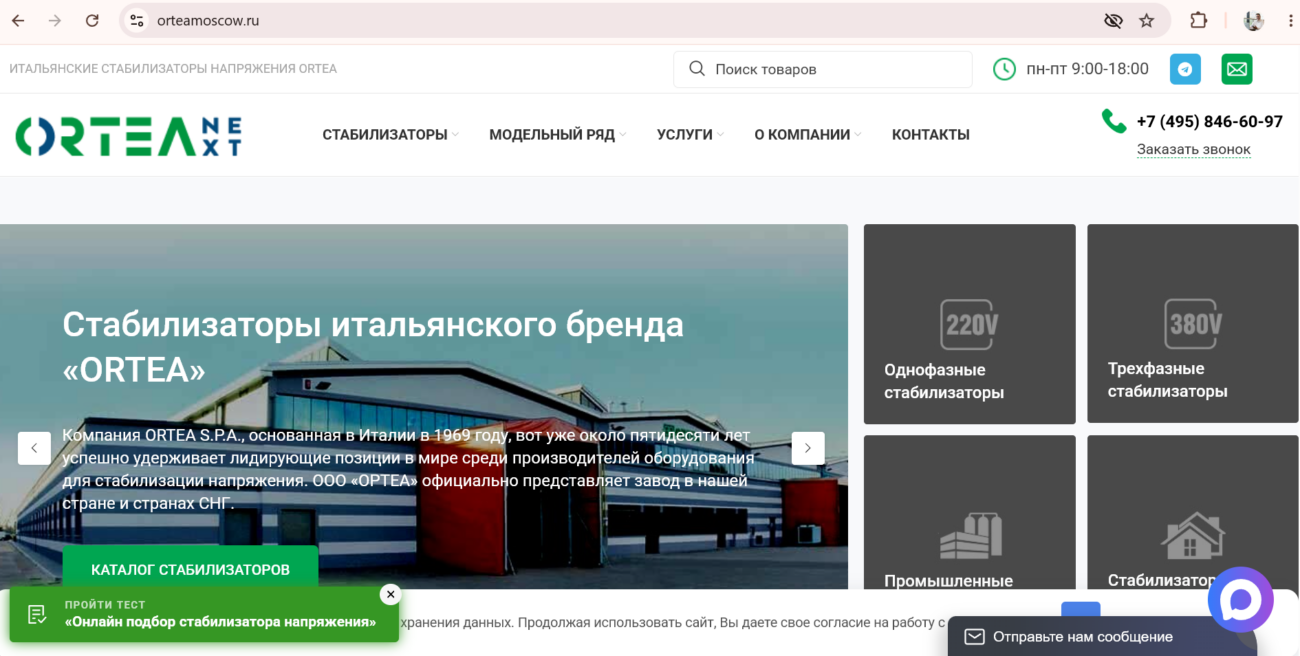
Task: Click the Поиск товаров search field
Action: click(823, 70)
